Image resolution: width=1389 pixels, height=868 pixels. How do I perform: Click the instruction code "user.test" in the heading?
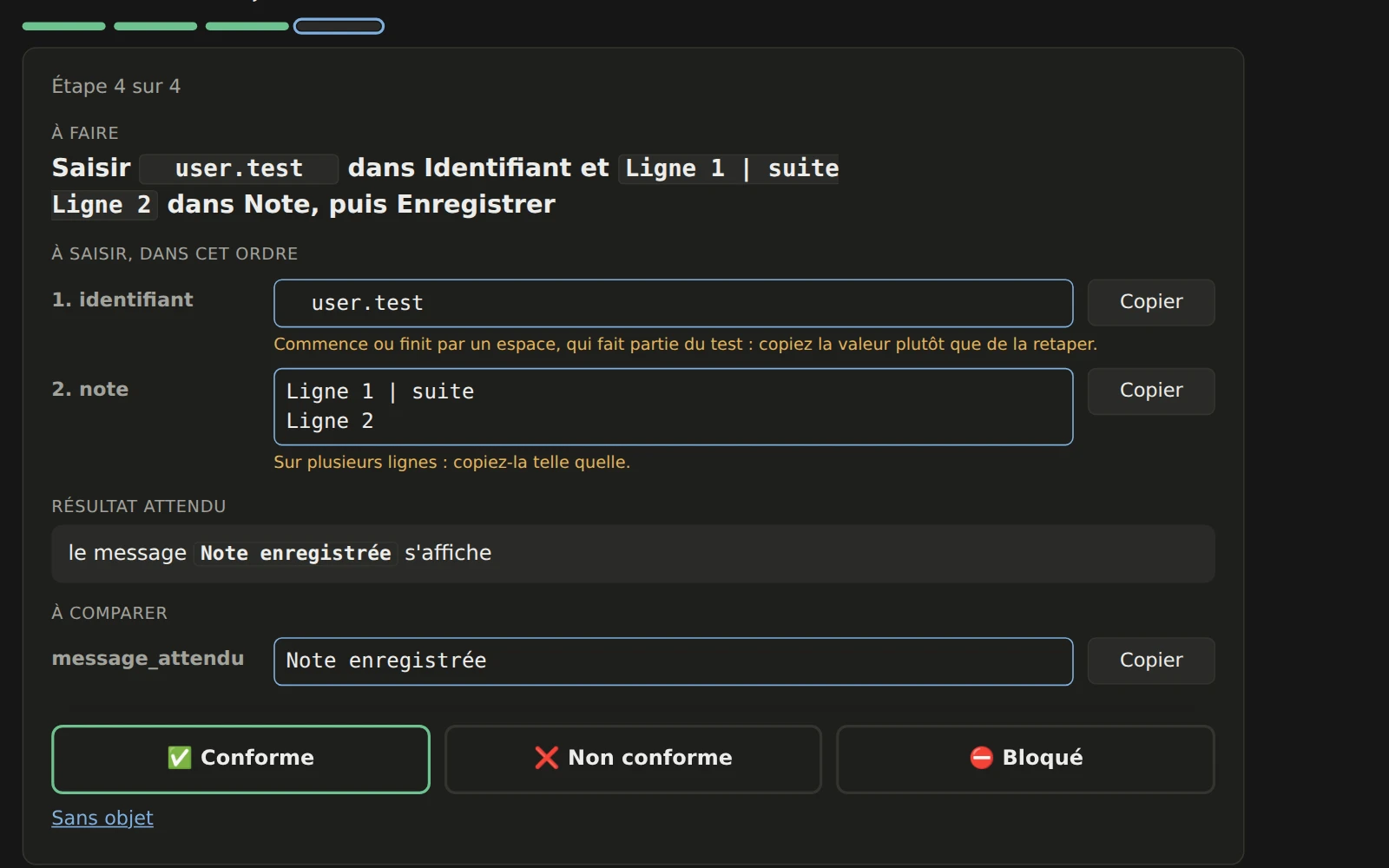239,168
